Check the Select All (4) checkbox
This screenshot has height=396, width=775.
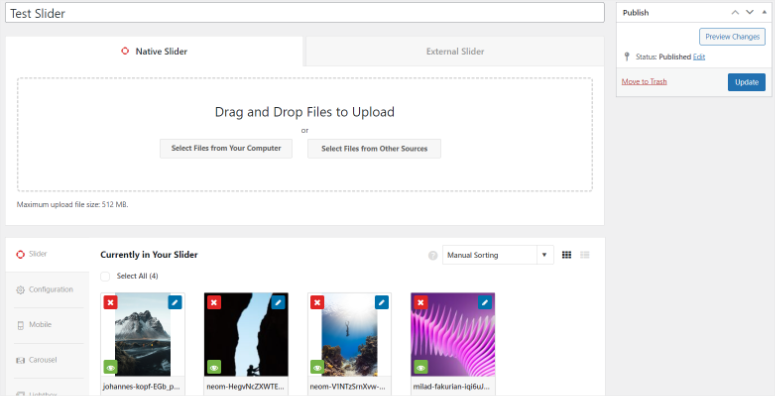105,276
